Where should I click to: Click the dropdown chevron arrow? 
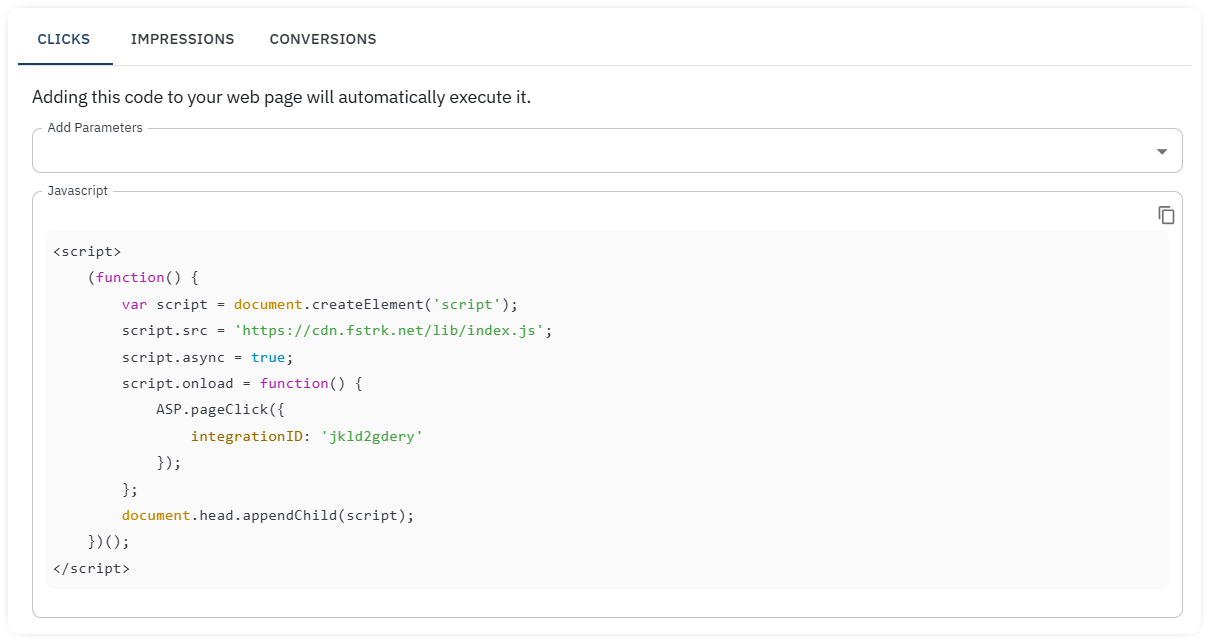(x=1160, y=150)
